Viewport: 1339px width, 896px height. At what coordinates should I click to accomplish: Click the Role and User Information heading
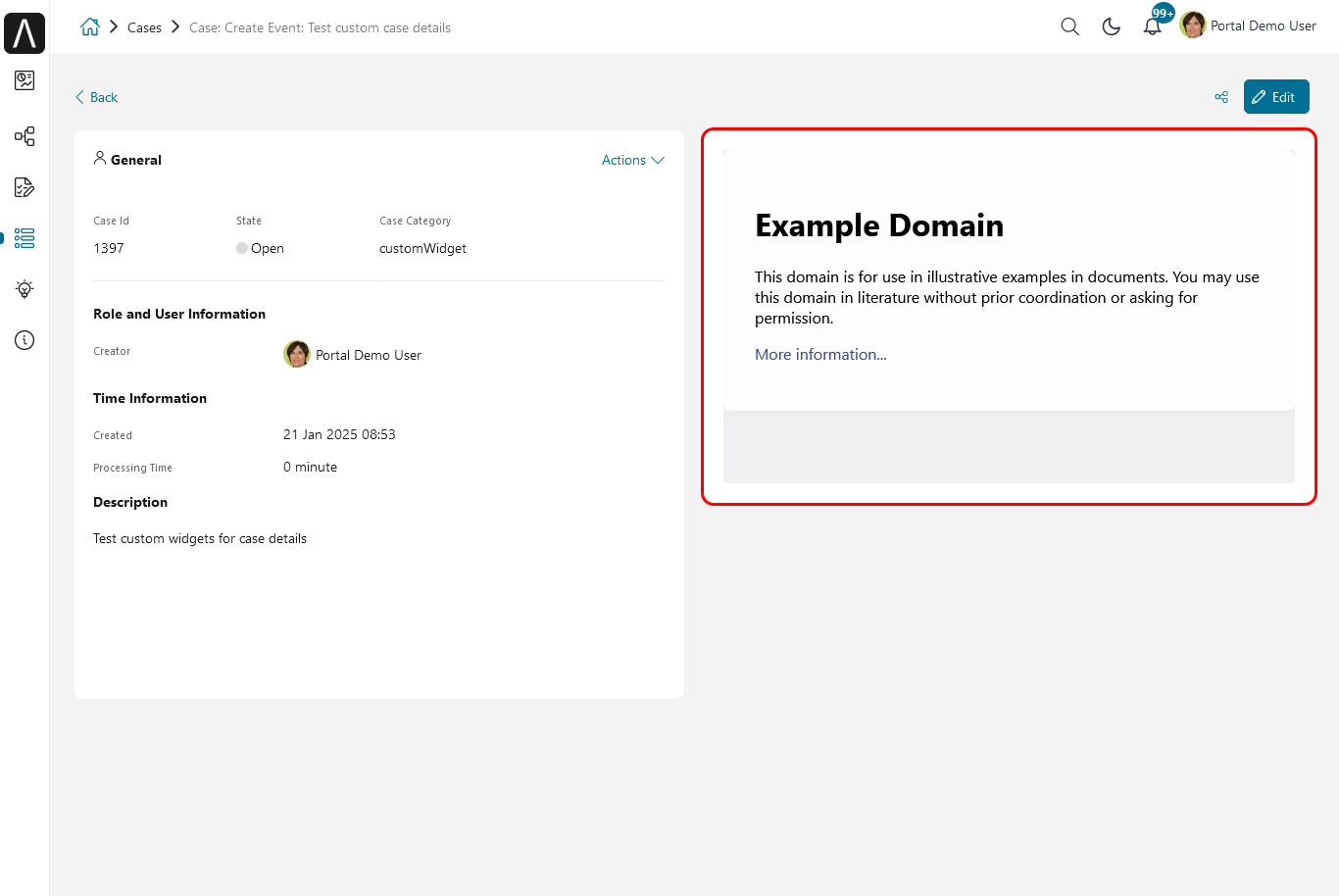pos(179,314)
